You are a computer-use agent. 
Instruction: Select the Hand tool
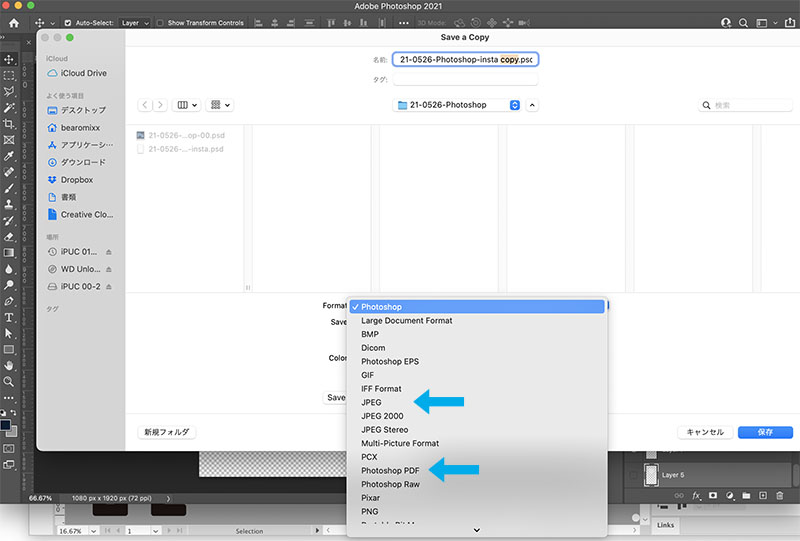pyautogui.click(x=9, y=365)
